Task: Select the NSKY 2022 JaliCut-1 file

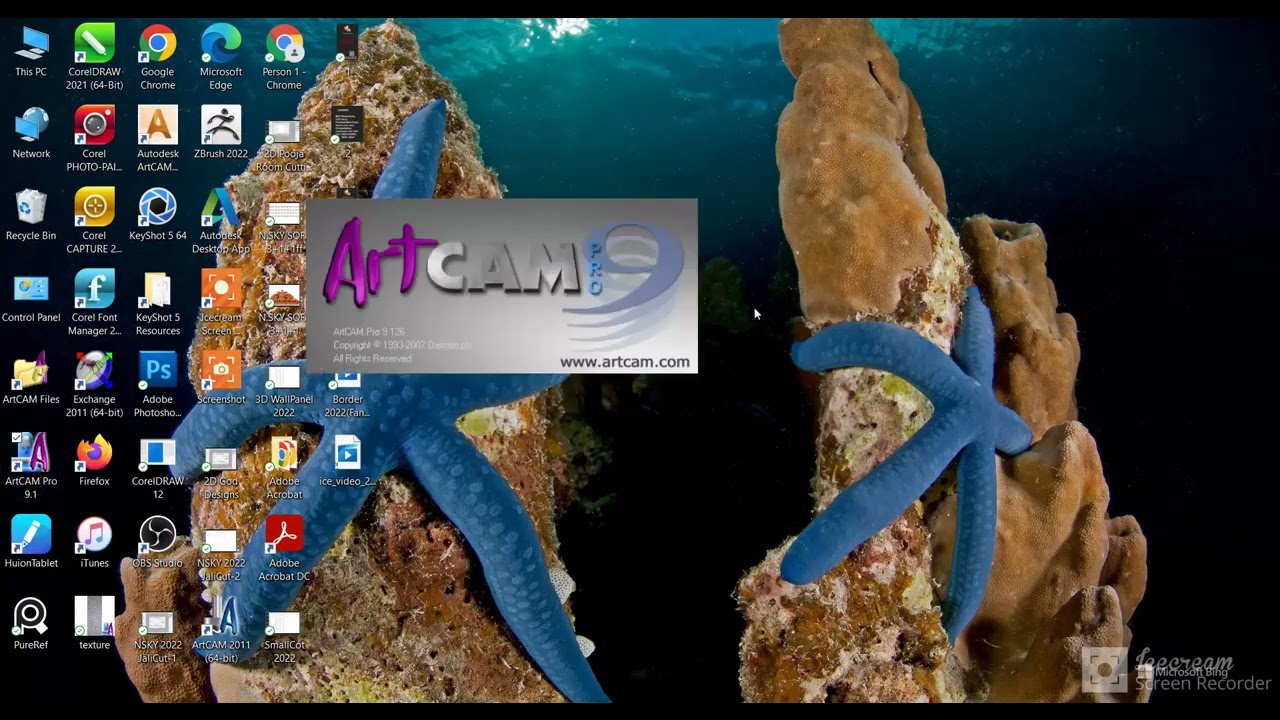Action: coord(158,637)
